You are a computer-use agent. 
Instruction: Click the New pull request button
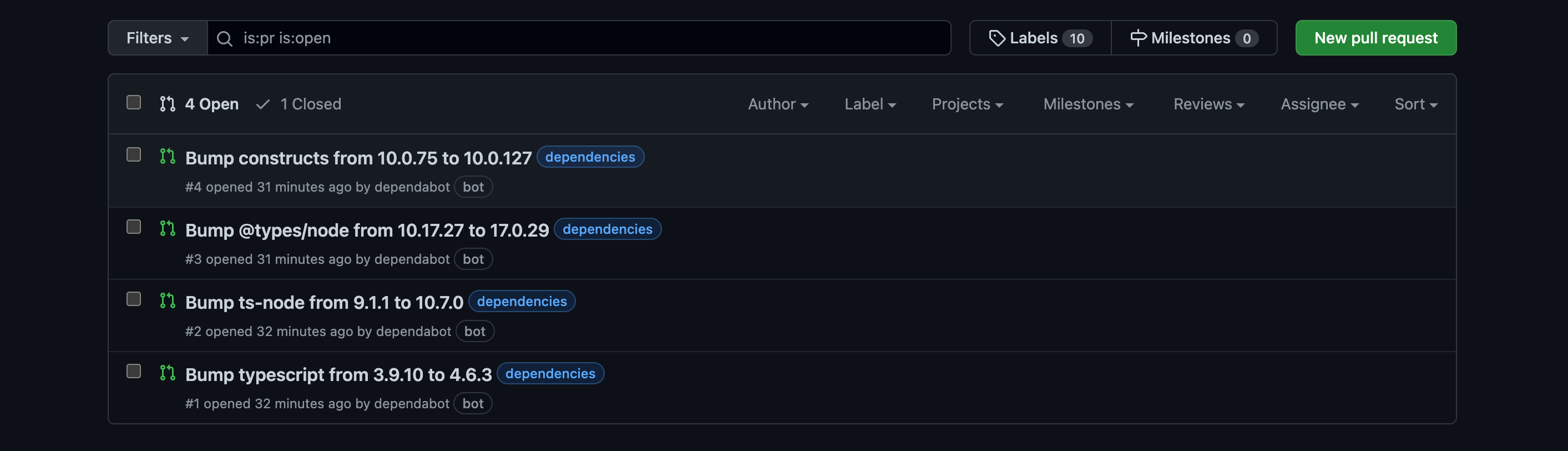pyautogui.click(x=1375, y=38)
